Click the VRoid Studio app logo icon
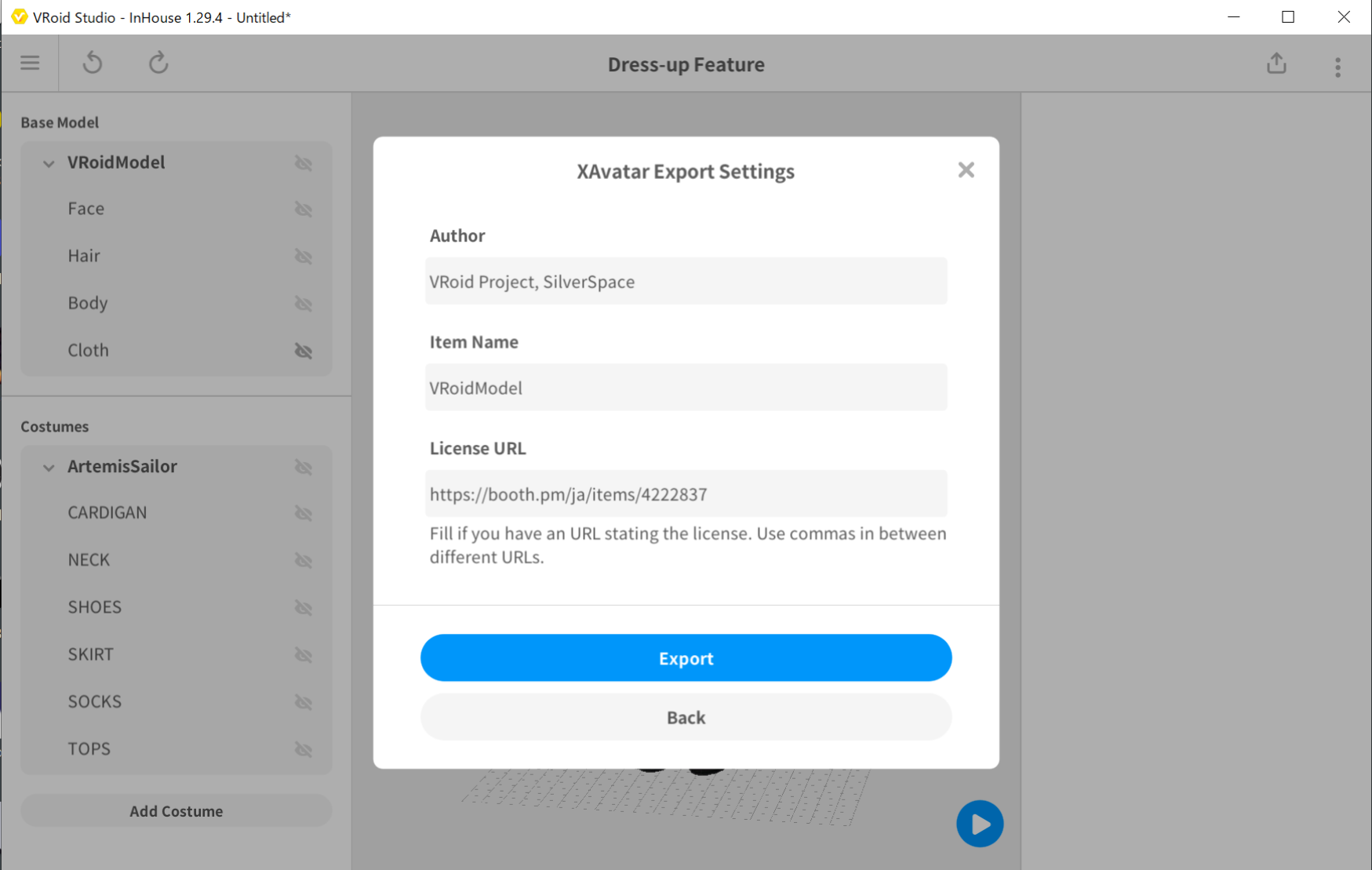 click(x=19, y=16)
